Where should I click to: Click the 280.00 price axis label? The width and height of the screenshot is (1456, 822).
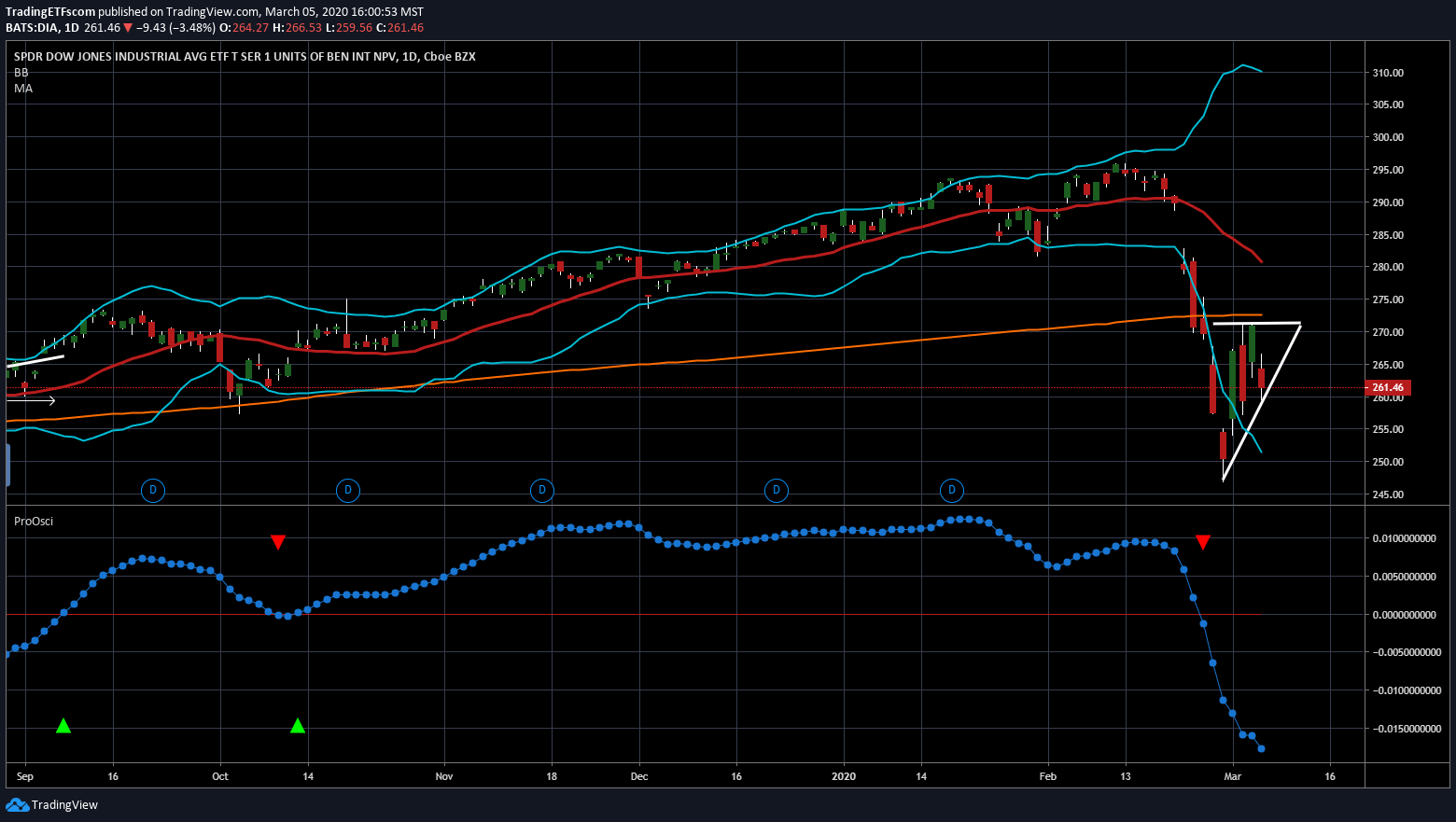click(x=1388, y=267)
